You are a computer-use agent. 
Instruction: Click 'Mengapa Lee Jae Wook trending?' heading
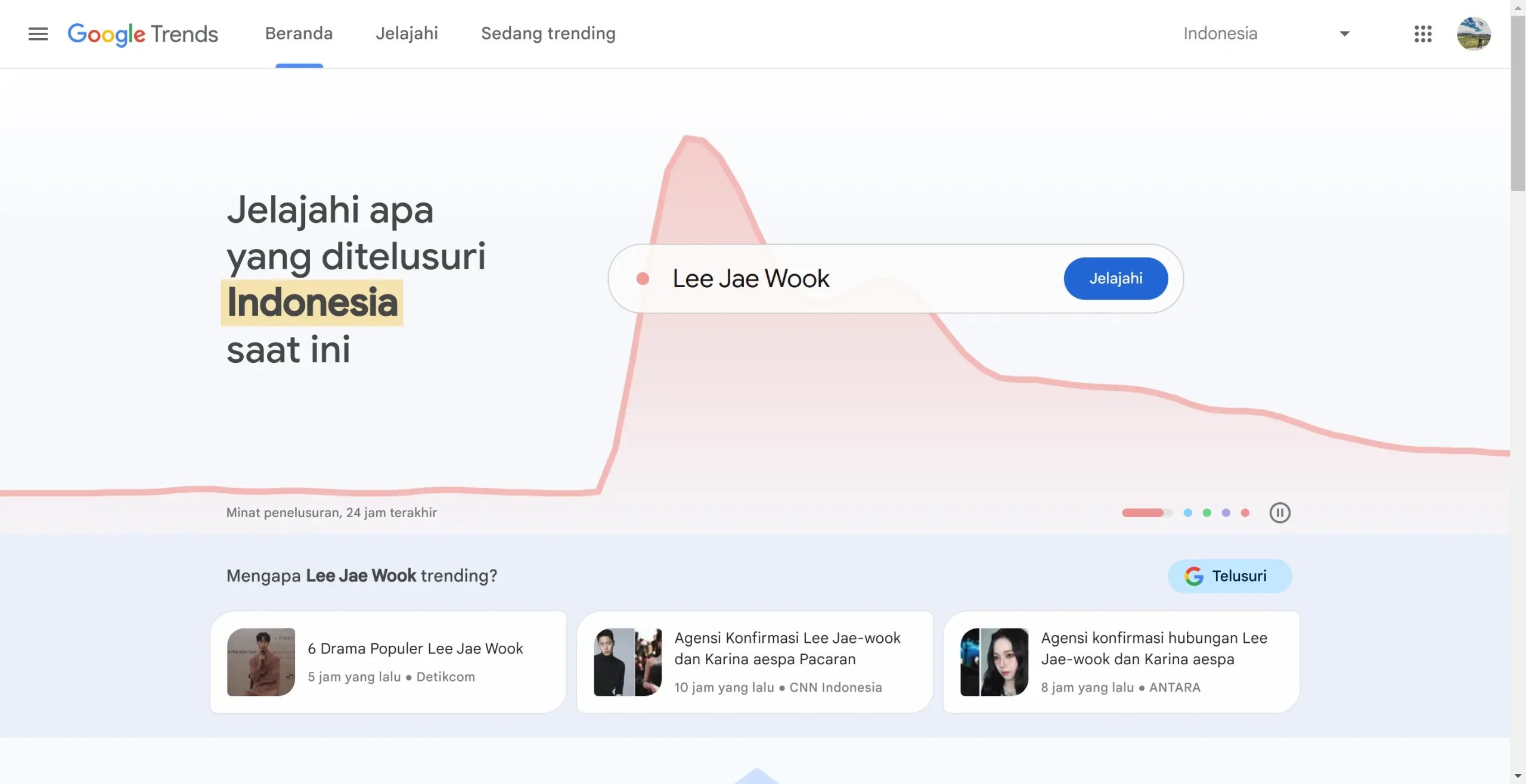(361, 576)
